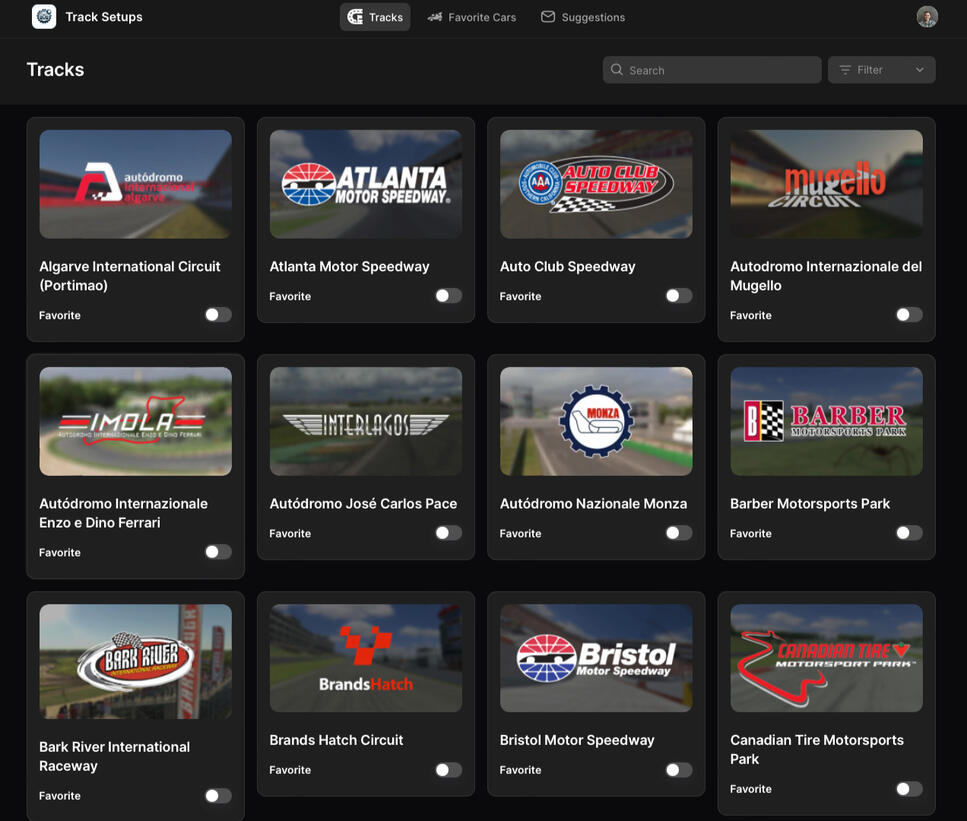The height and width of the screenshot is (821, 967).
Task: Click the Canadian Tire Motorsports Park title
Action: [817, 749]
